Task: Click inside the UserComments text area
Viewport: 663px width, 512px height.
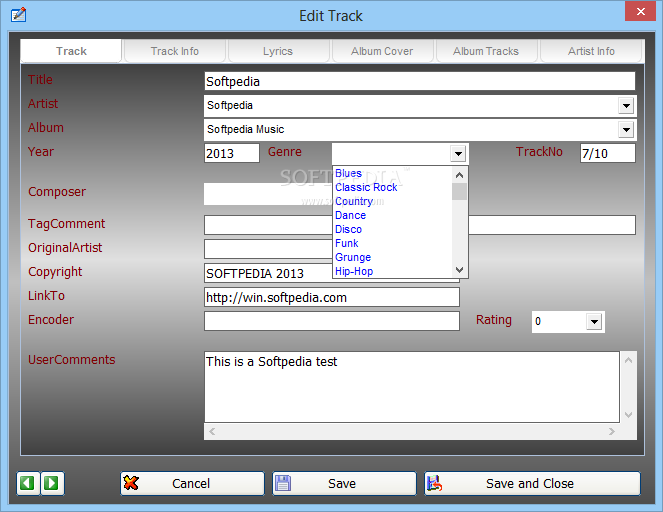Action: 412,387
